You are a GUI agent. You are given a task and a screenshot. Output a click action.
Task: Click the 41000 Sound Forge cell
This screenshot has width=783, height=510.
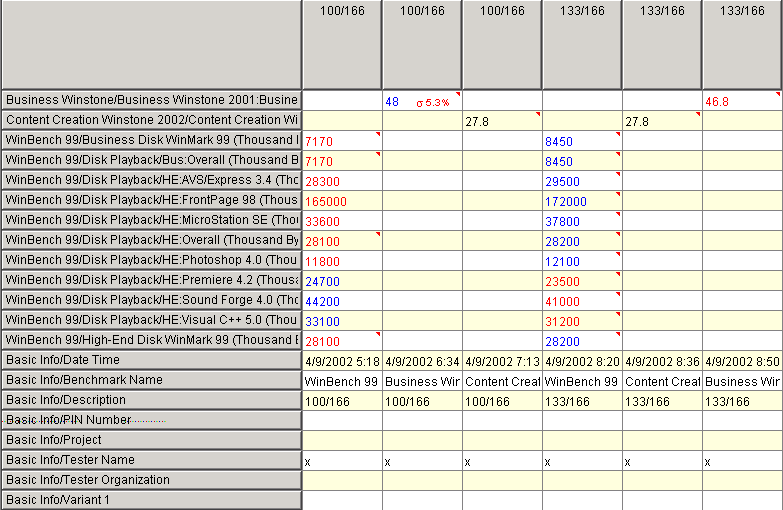click(x=582, y=301)
